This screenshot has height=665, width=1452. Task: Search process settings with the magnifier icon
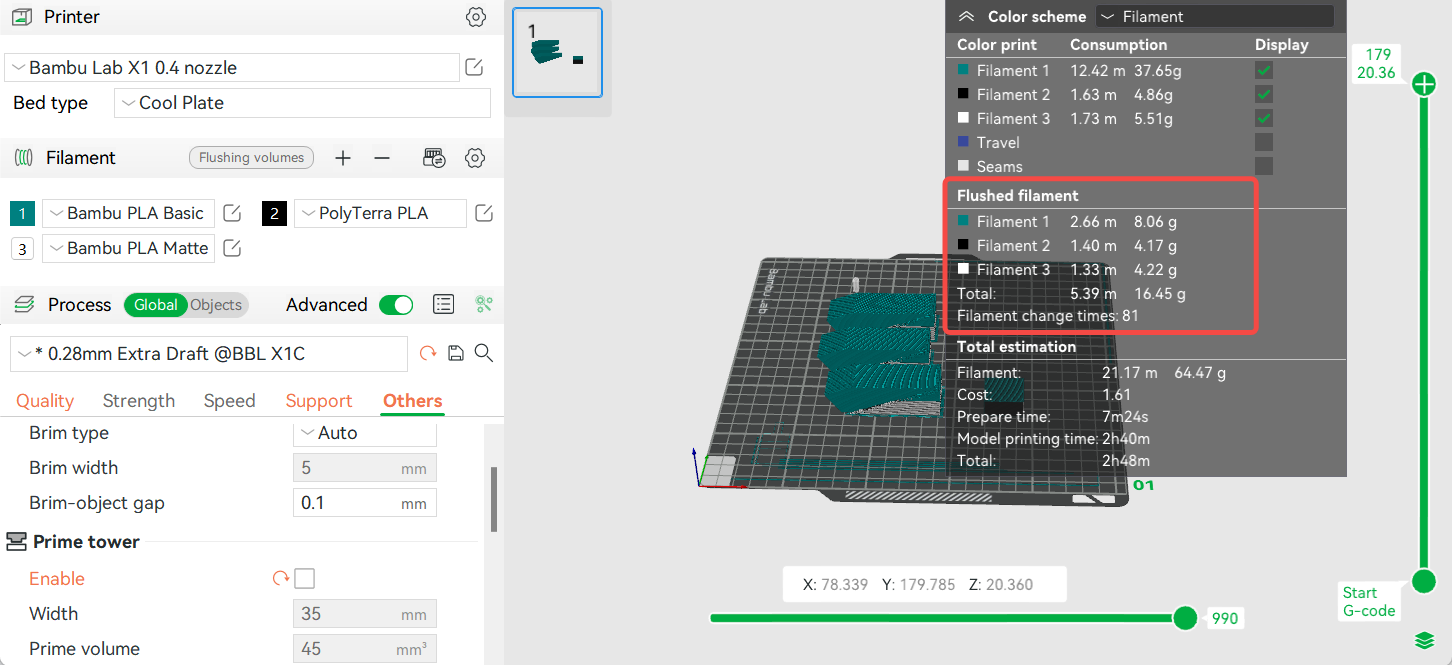pos(482,353)
